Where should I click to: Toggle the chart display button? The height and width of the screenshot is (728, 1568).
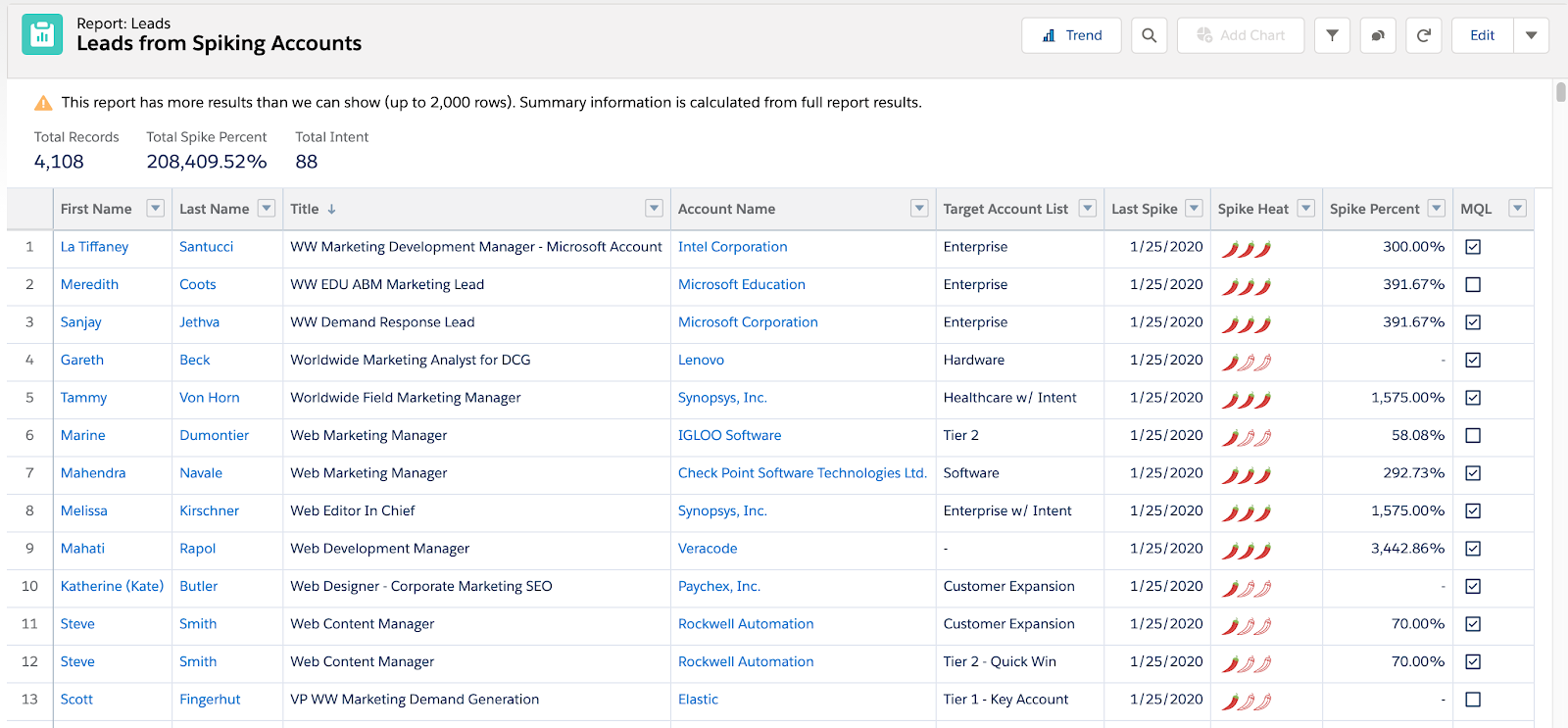pyautogui.click(x=1378, y=35)
